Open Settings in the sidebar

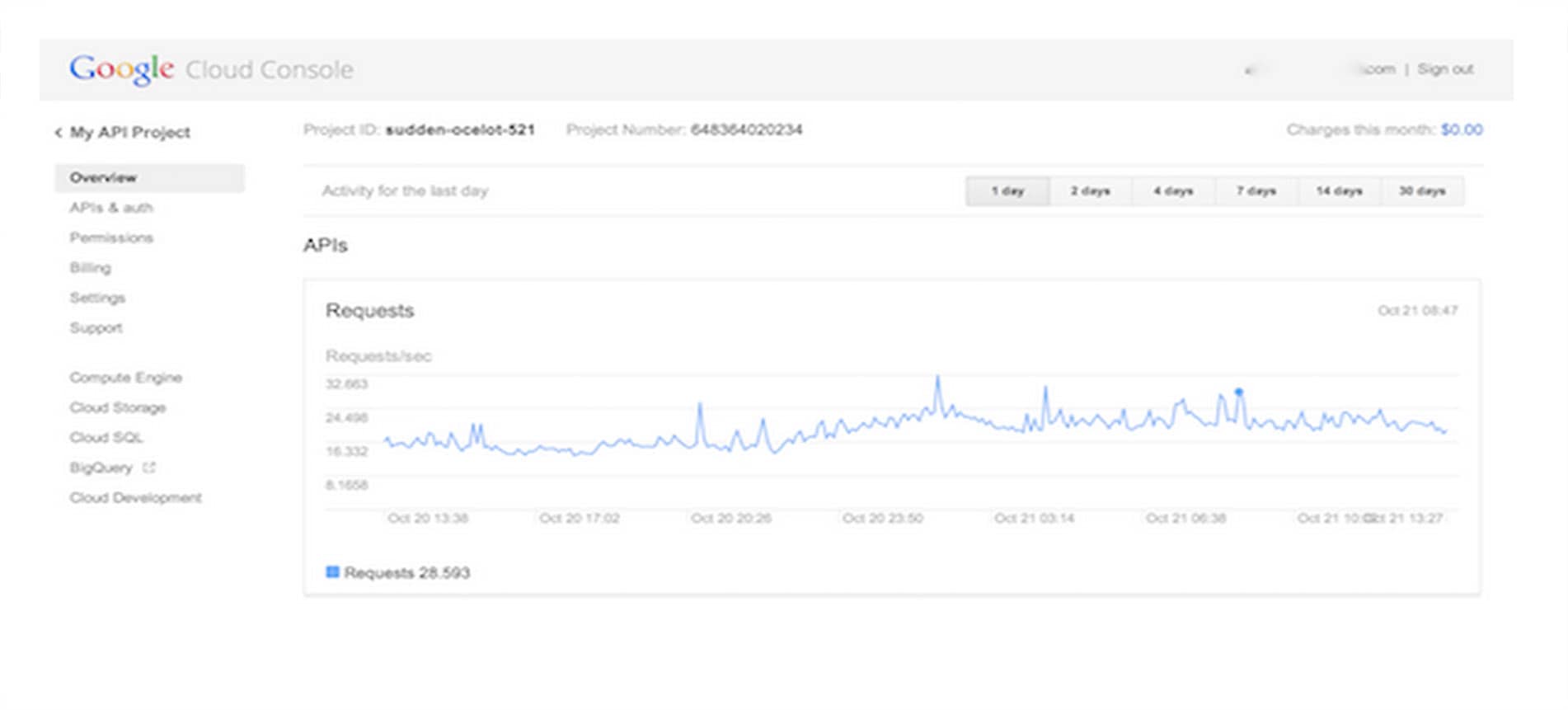97,298
